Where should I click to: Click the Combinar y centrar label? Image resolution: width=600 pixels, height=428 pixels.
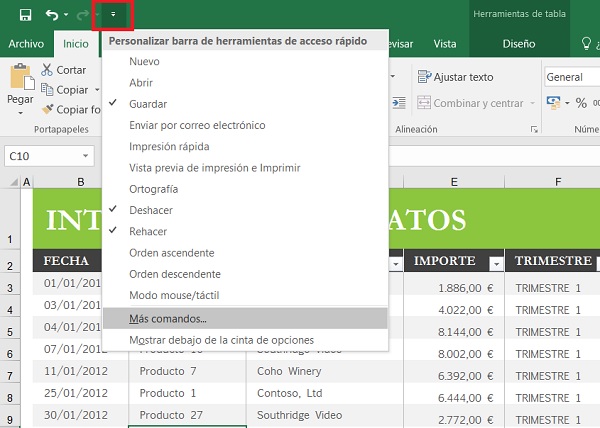pyautogui.click(x=478, y=103)
